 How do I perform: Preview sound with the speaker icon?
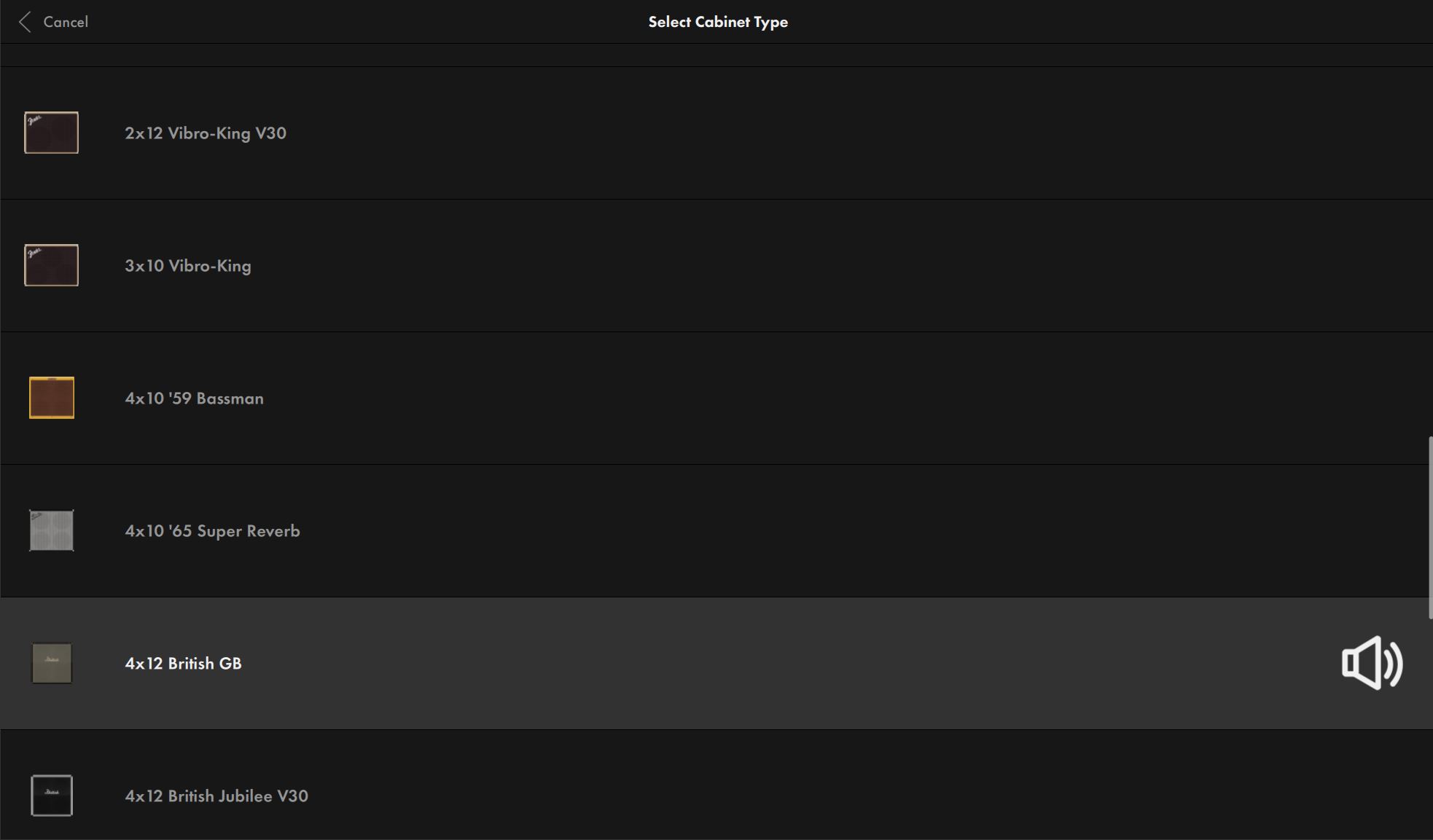[x=1371, y=663]
